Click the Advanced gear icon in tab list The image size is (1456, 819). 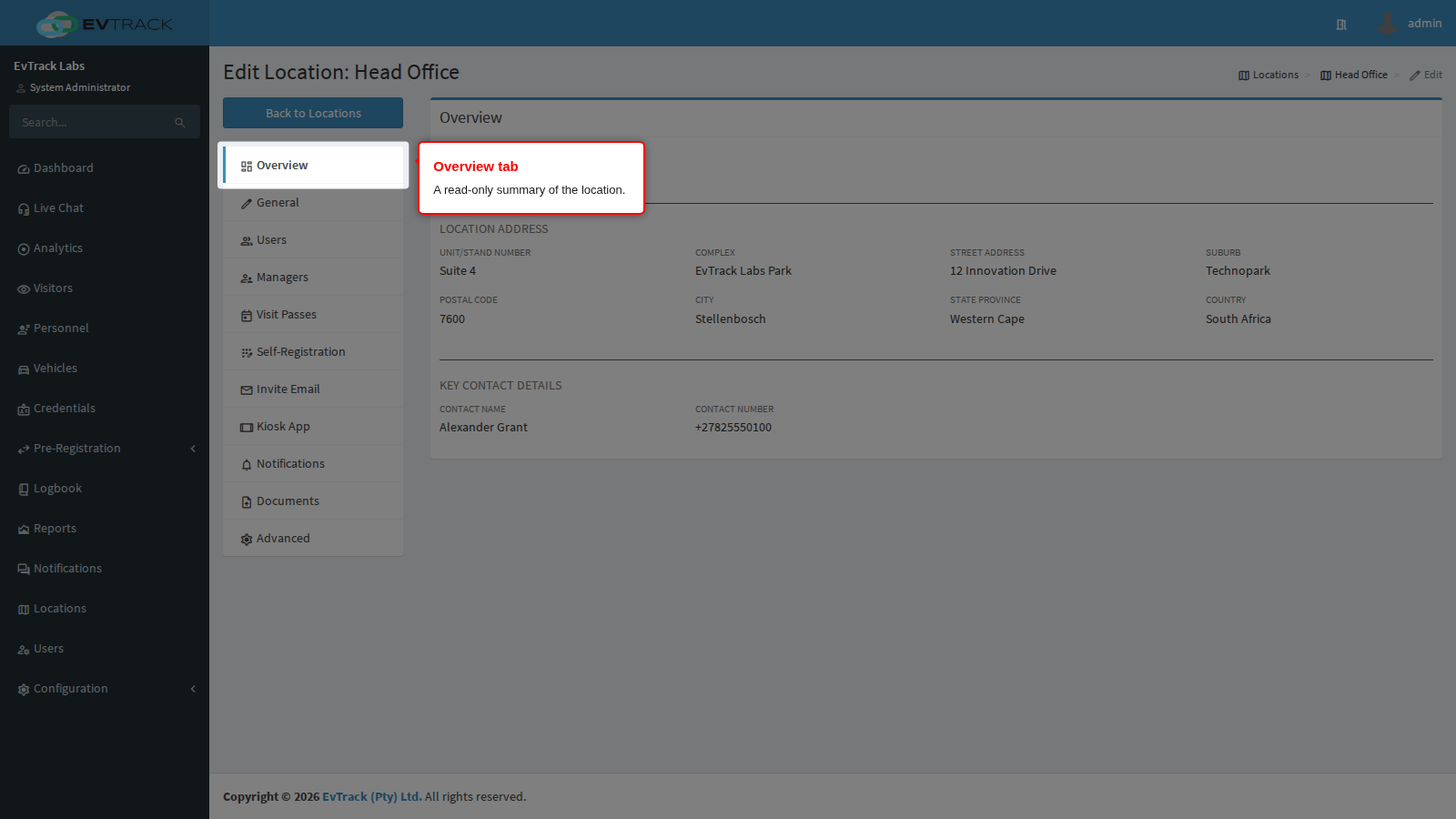(x=247, y=540)
